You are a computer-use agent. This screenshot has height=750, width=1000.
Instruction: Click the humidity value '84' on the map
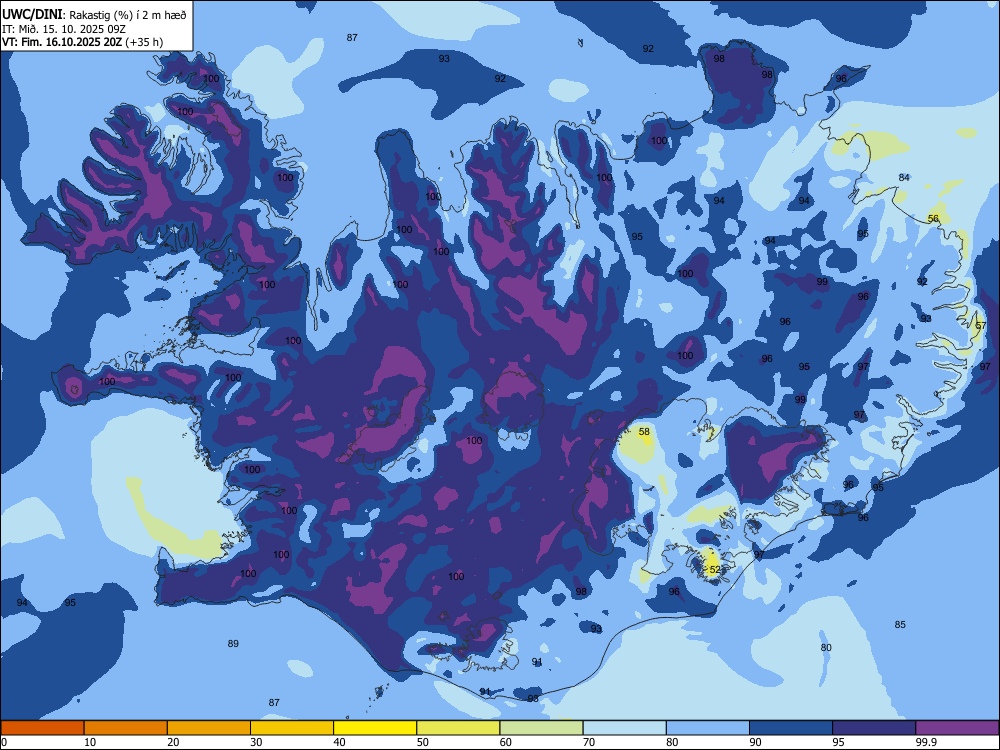click(x=904, y=177)
